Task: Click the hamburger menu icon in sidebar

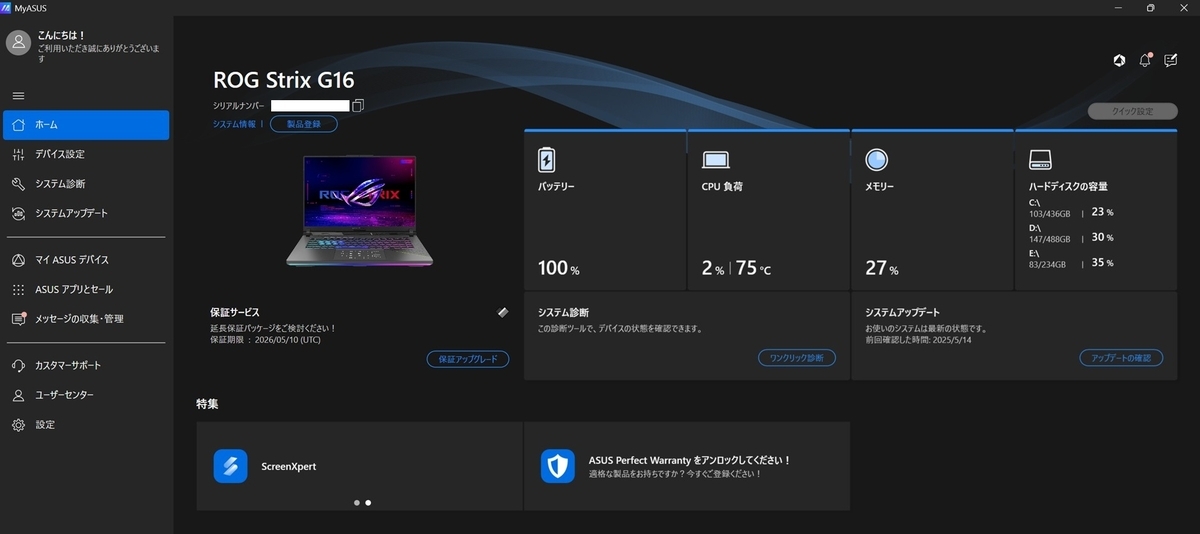Action: 18,96
